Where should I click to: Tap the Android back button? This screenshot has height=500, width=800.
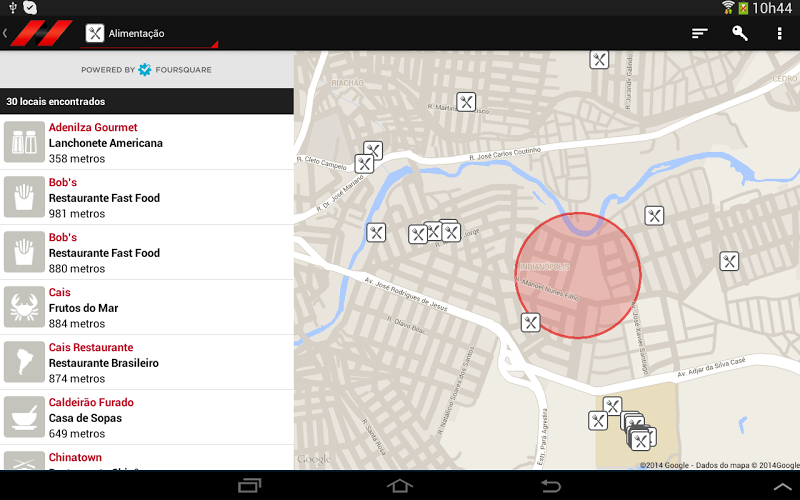pyautogui.click(x=551, y=485)
